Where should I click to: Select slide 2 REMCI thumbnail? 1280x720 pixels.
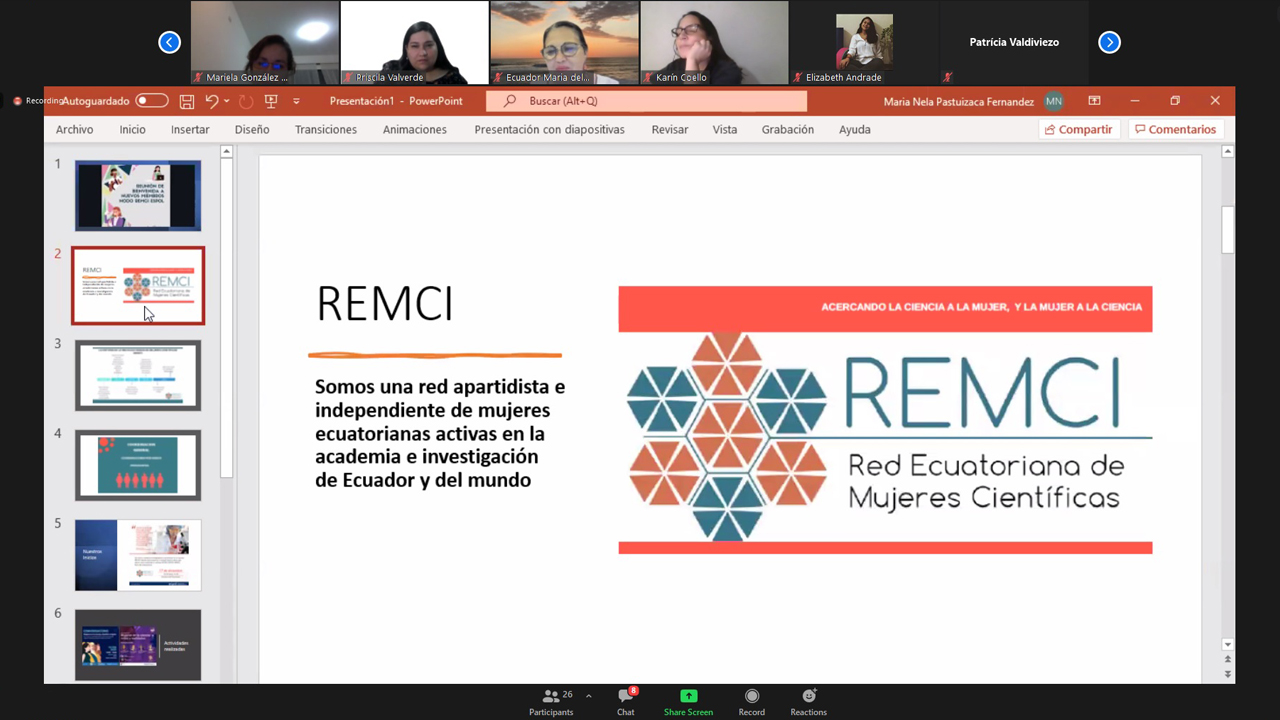(138, 286)
